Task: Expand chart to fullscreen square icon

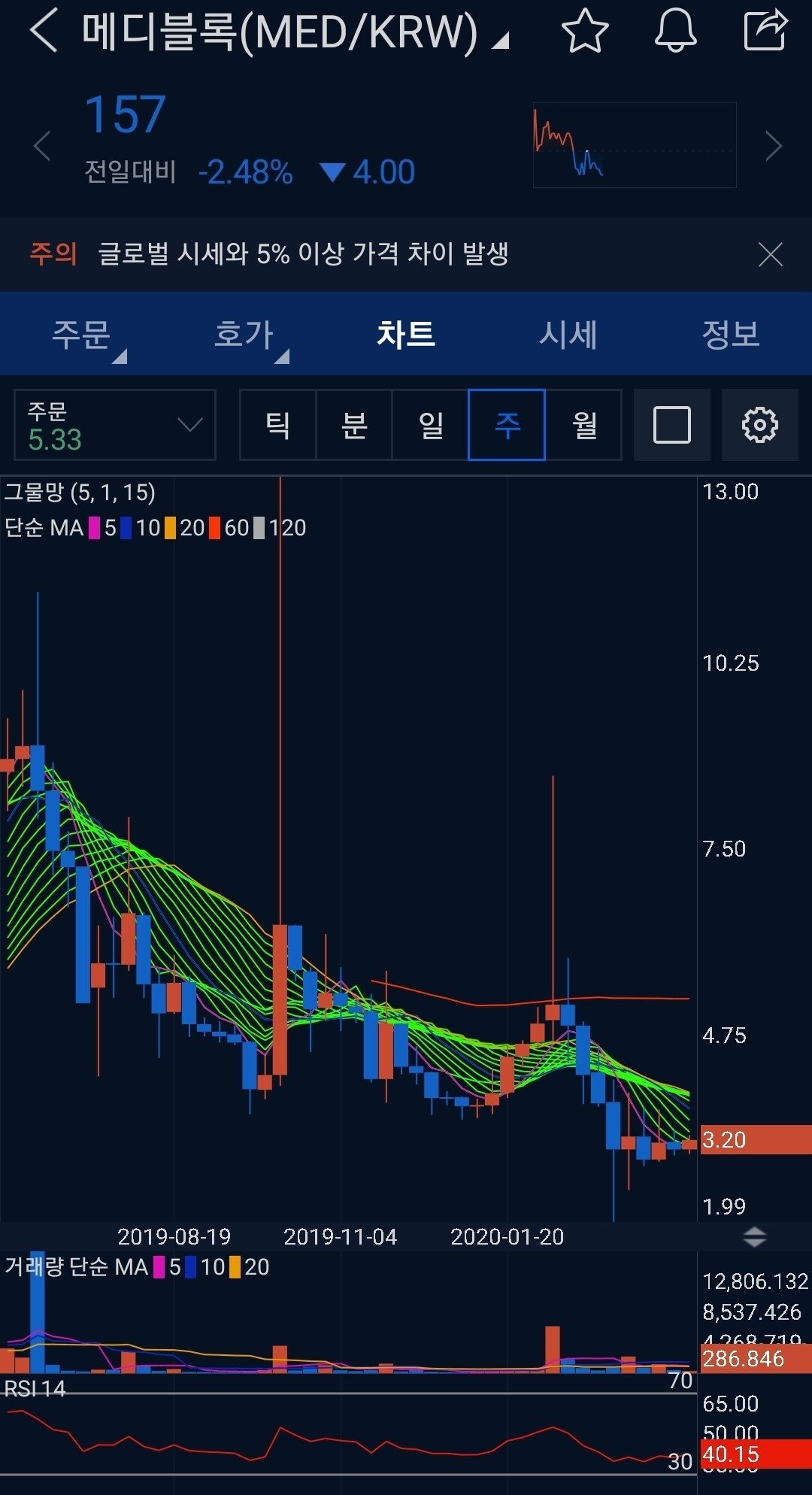Action: [x=671, y=425]
